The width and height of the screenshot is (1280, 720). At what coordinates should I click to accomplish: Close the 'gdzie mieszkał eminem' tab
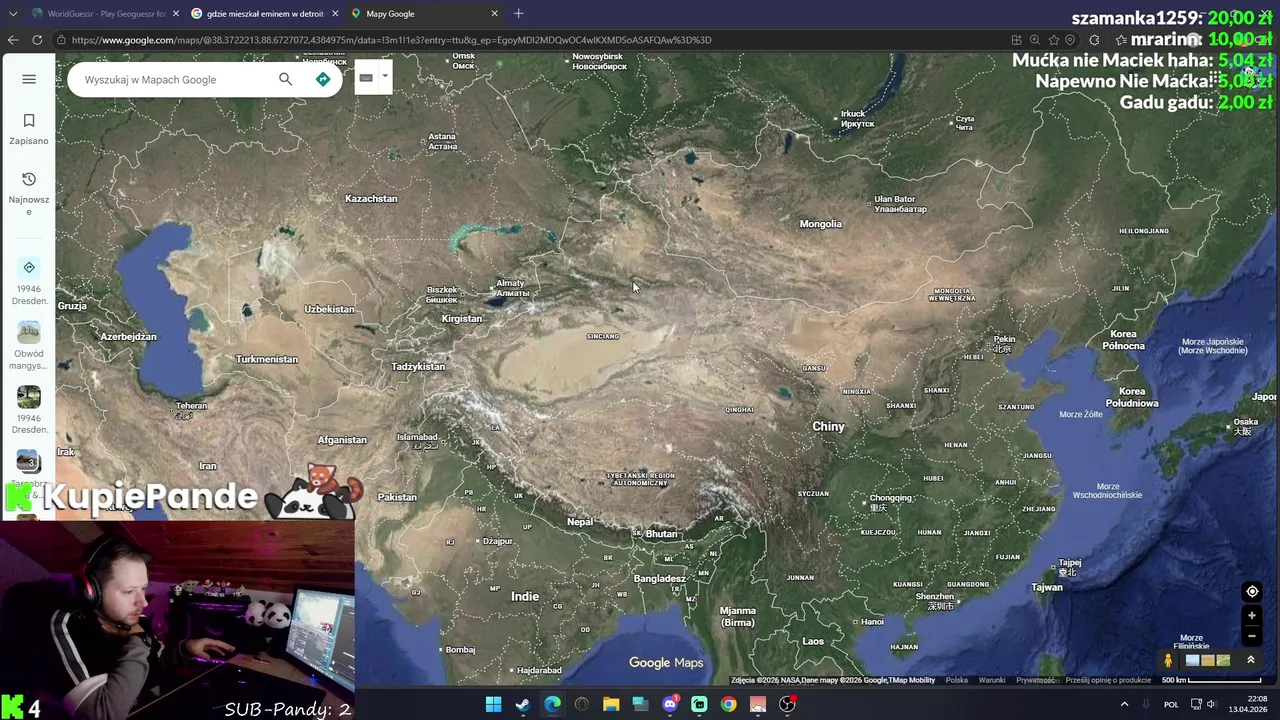pyautogui.click(x=335, y=13)
